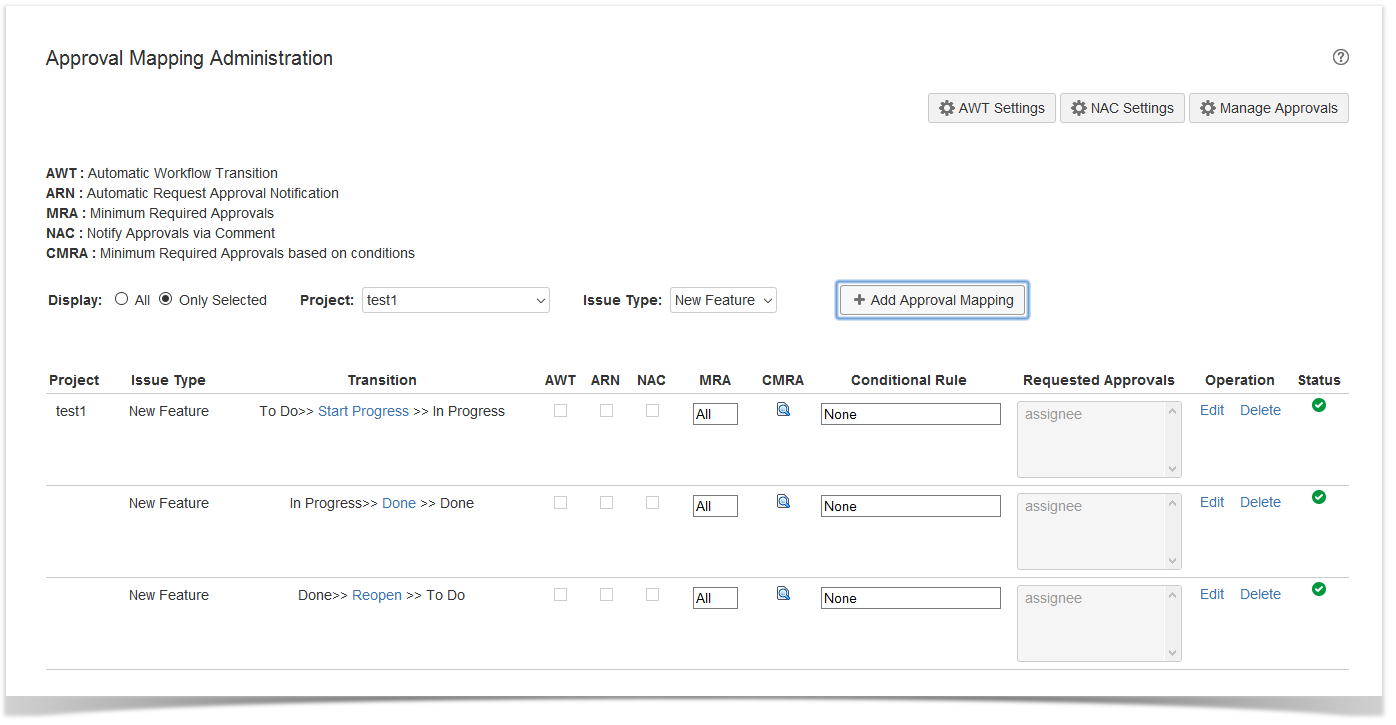Click Delete link for Reopen transition row
This screenshot has width=1396, height=725.
tap(1260, 594)
